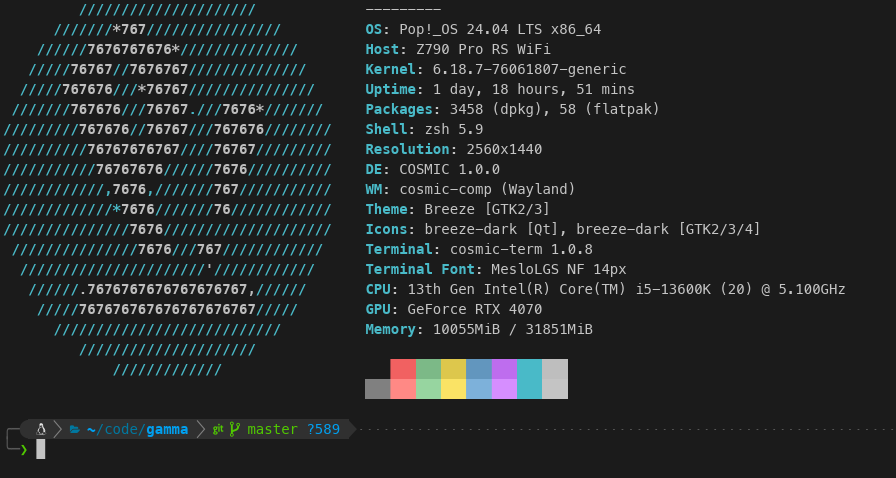
Task: Click the GPU value 'GeForce RTX 4070'
Action: (474, 309)
